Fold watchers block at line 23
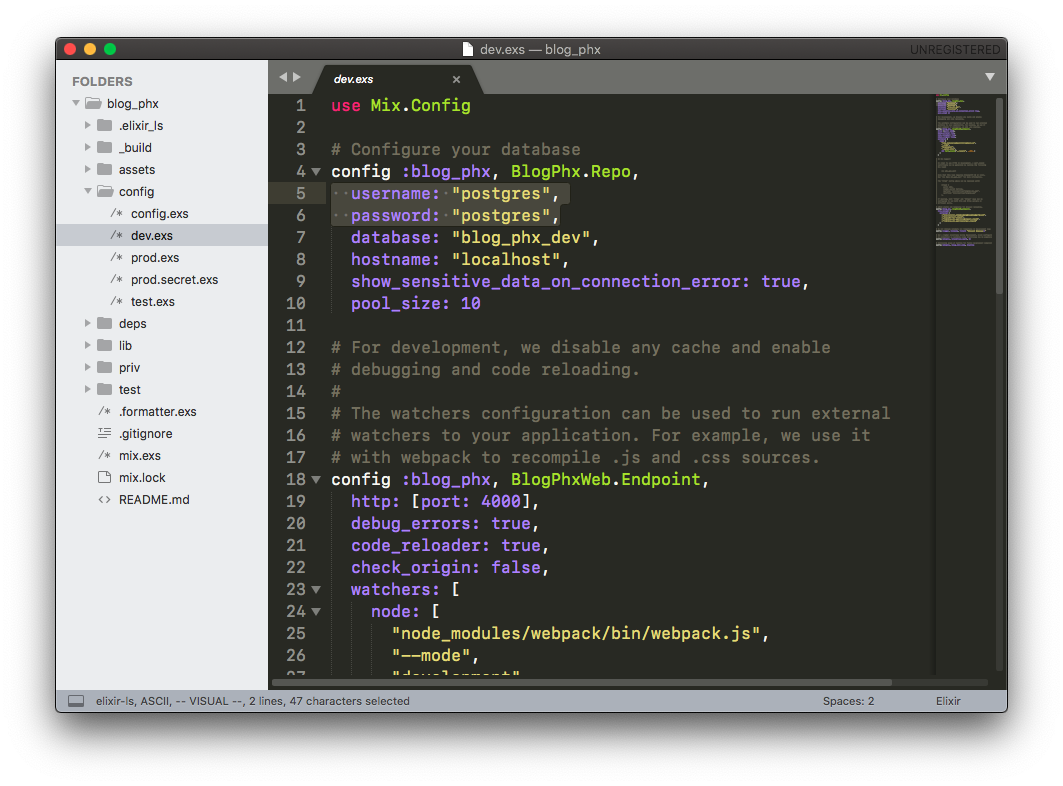Image resolution: width=1063 pixels, height=786 pixels. pos(316,590)
